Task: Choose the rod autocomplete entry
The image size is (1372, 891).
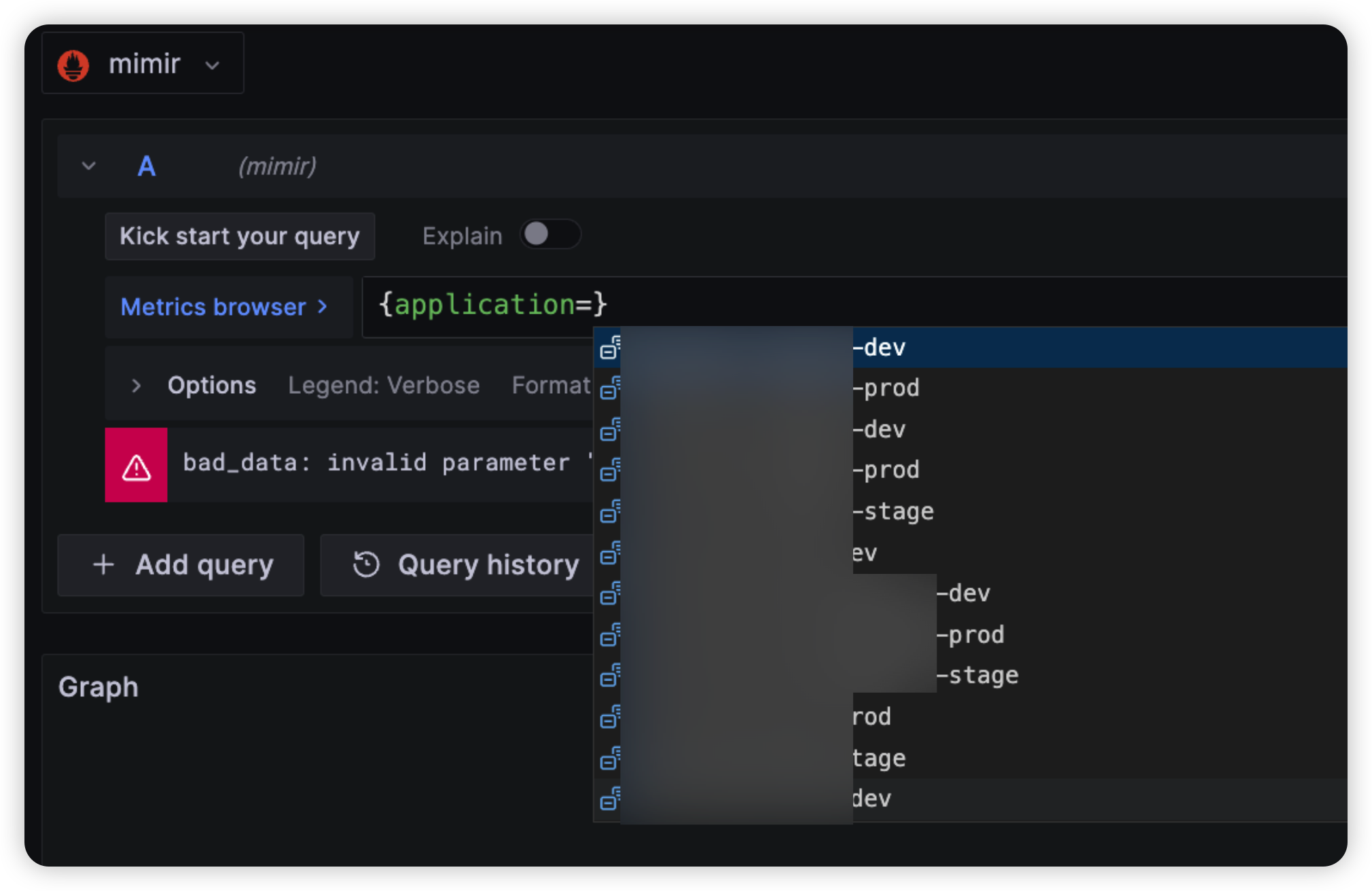Action: click(x=871, y=717)
